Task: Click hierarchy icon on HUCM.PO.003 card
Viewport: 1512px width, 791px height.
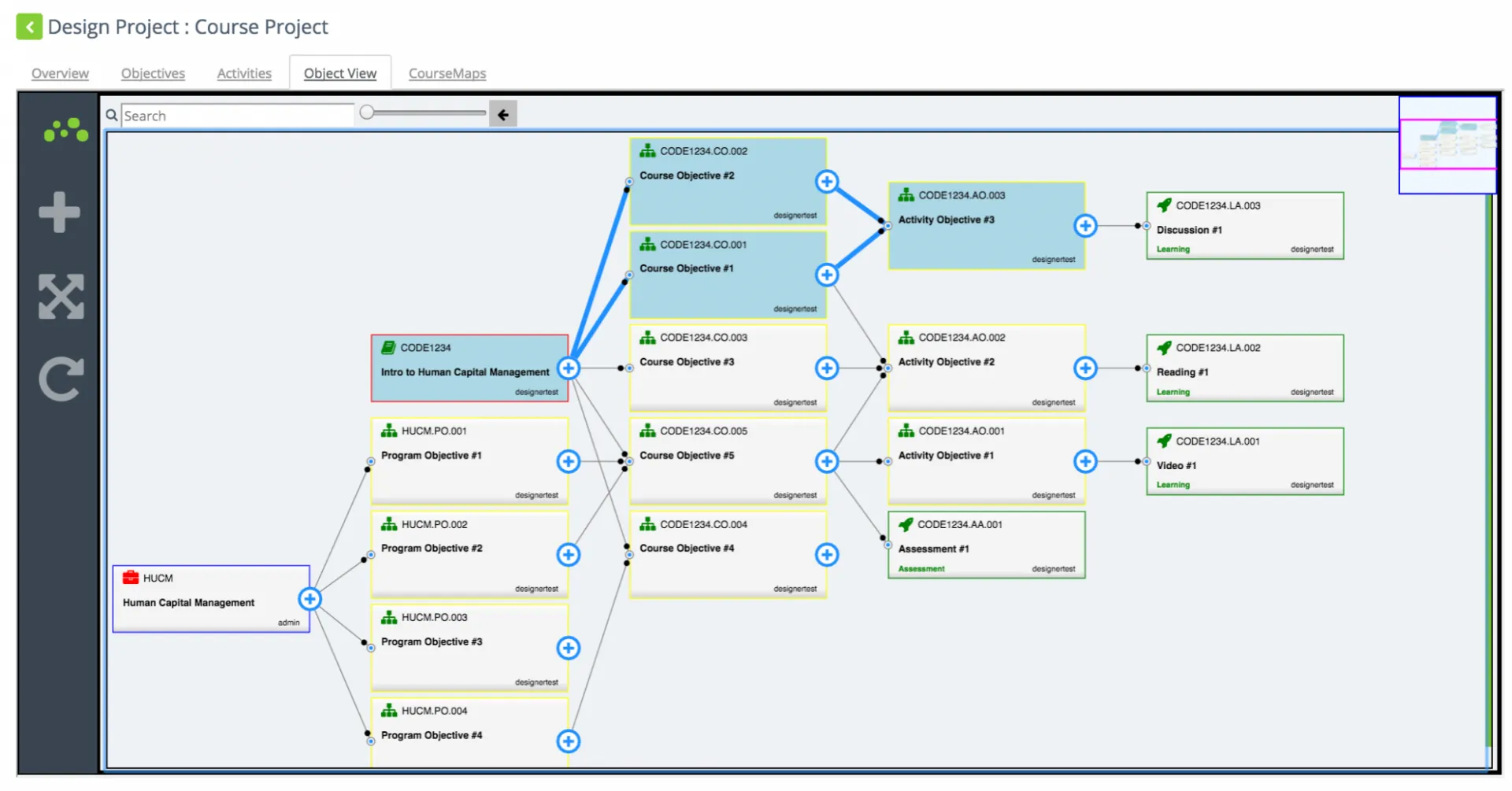Action: tap(389, 617)
